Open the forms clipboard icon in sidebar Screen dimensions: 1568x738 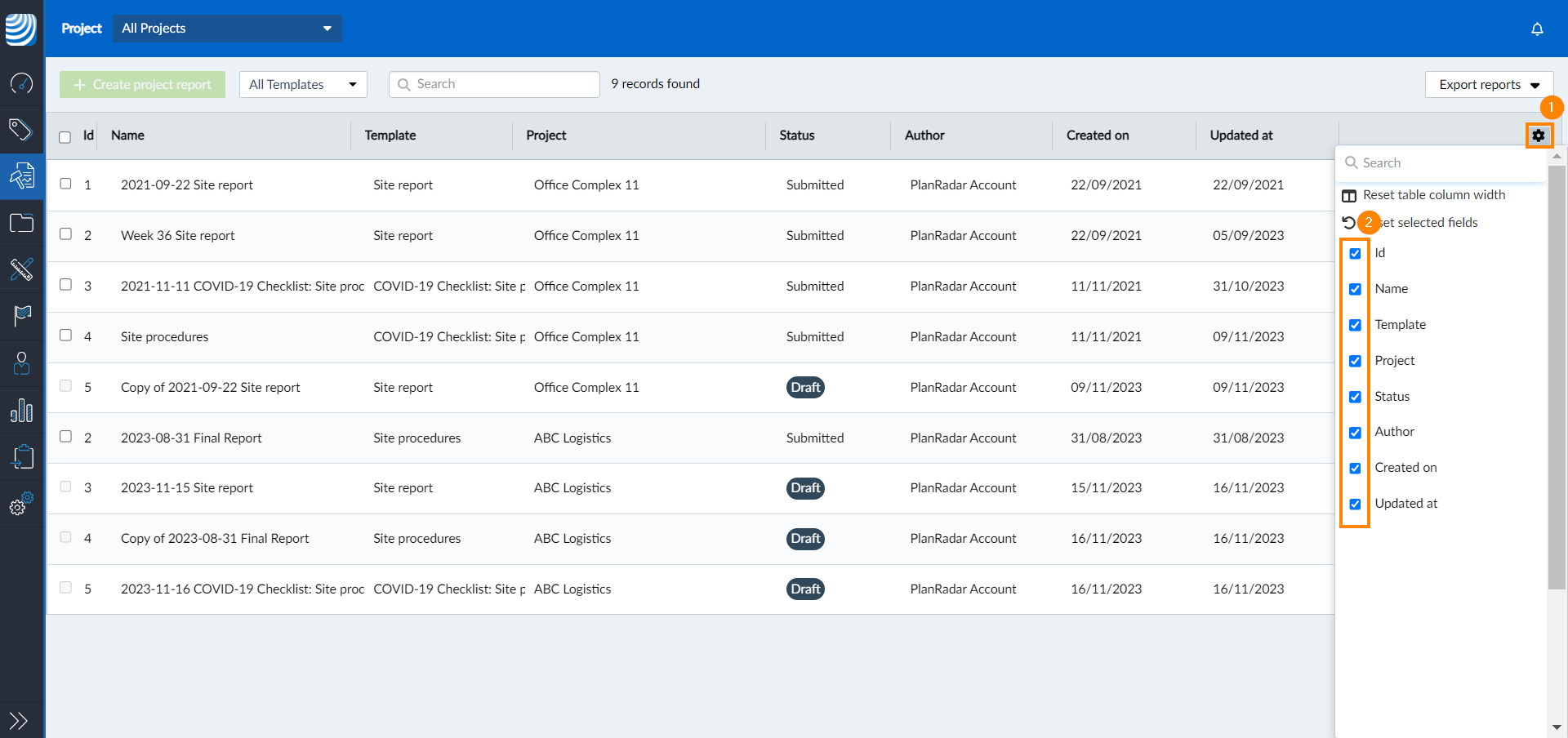[22, 456]
